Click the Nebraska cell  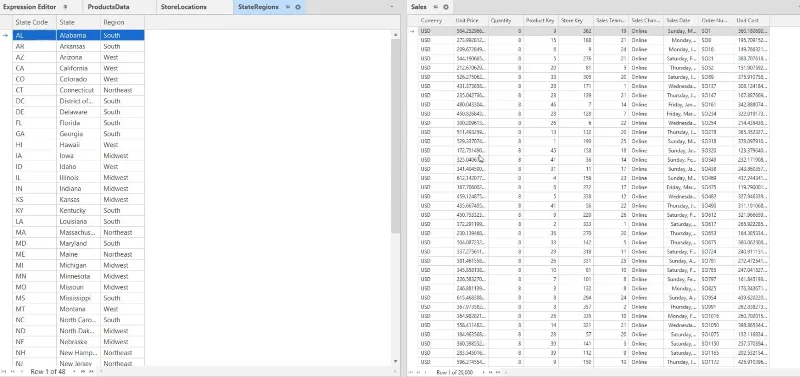(78, 342)
